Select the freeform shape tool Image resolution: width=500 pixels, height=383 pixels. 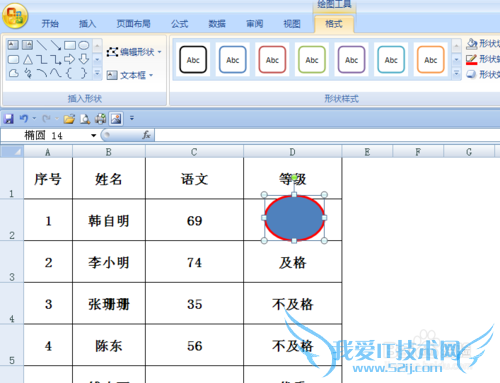13,73
